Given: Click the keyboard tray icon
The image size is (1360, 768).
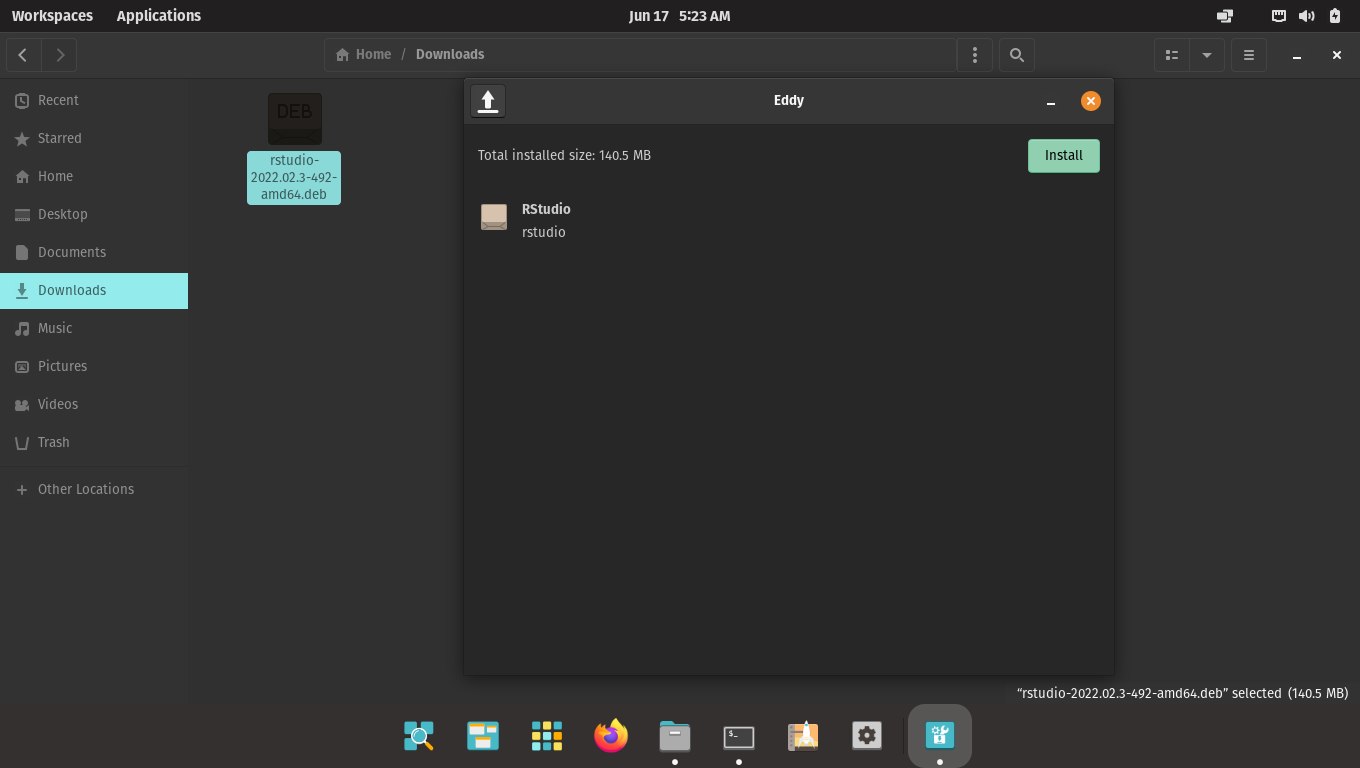Looking at the screenshot, I should click(x=1279, y=16).
